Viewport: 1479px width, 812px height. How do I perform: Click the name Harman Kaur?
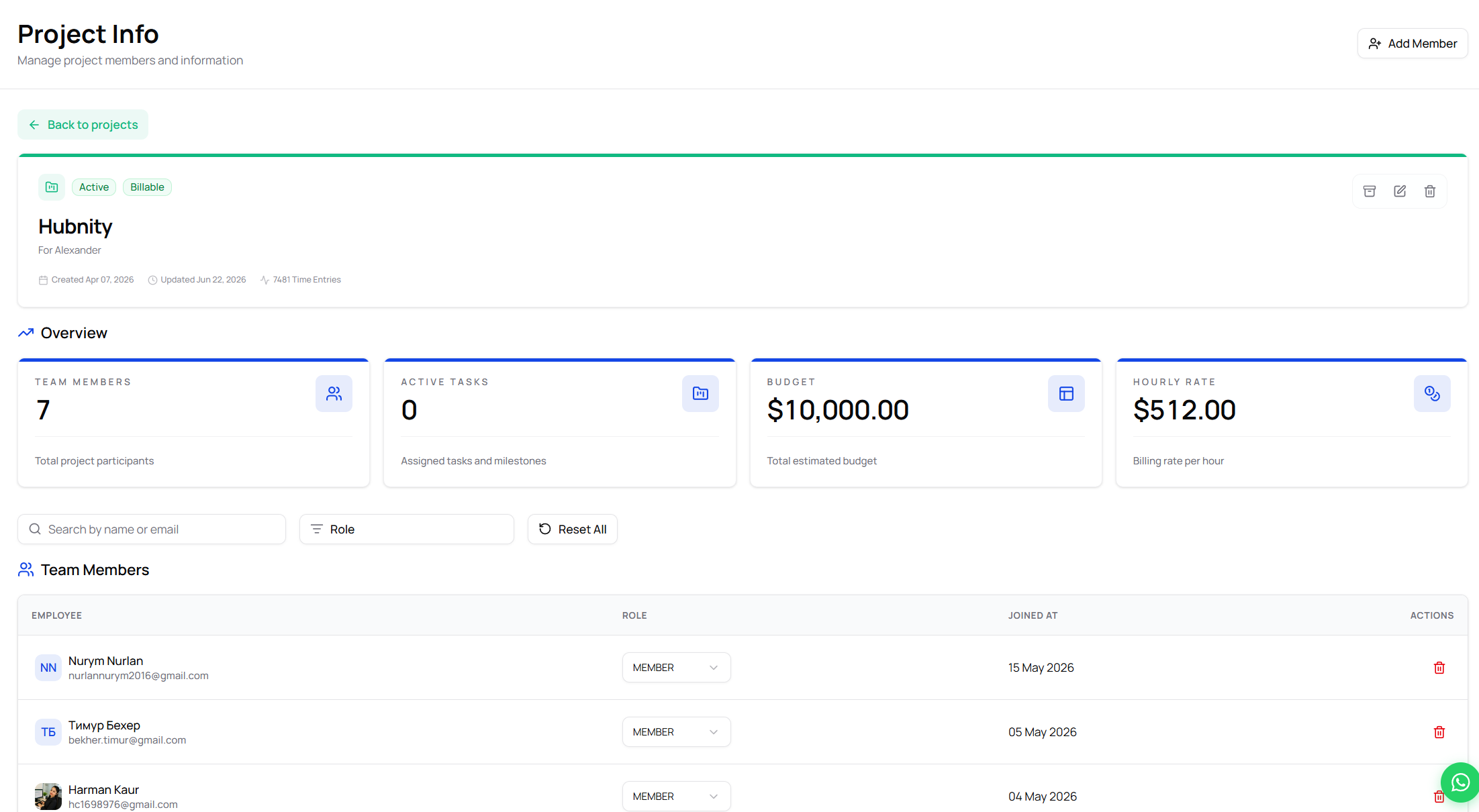click(x=103, y=790)
